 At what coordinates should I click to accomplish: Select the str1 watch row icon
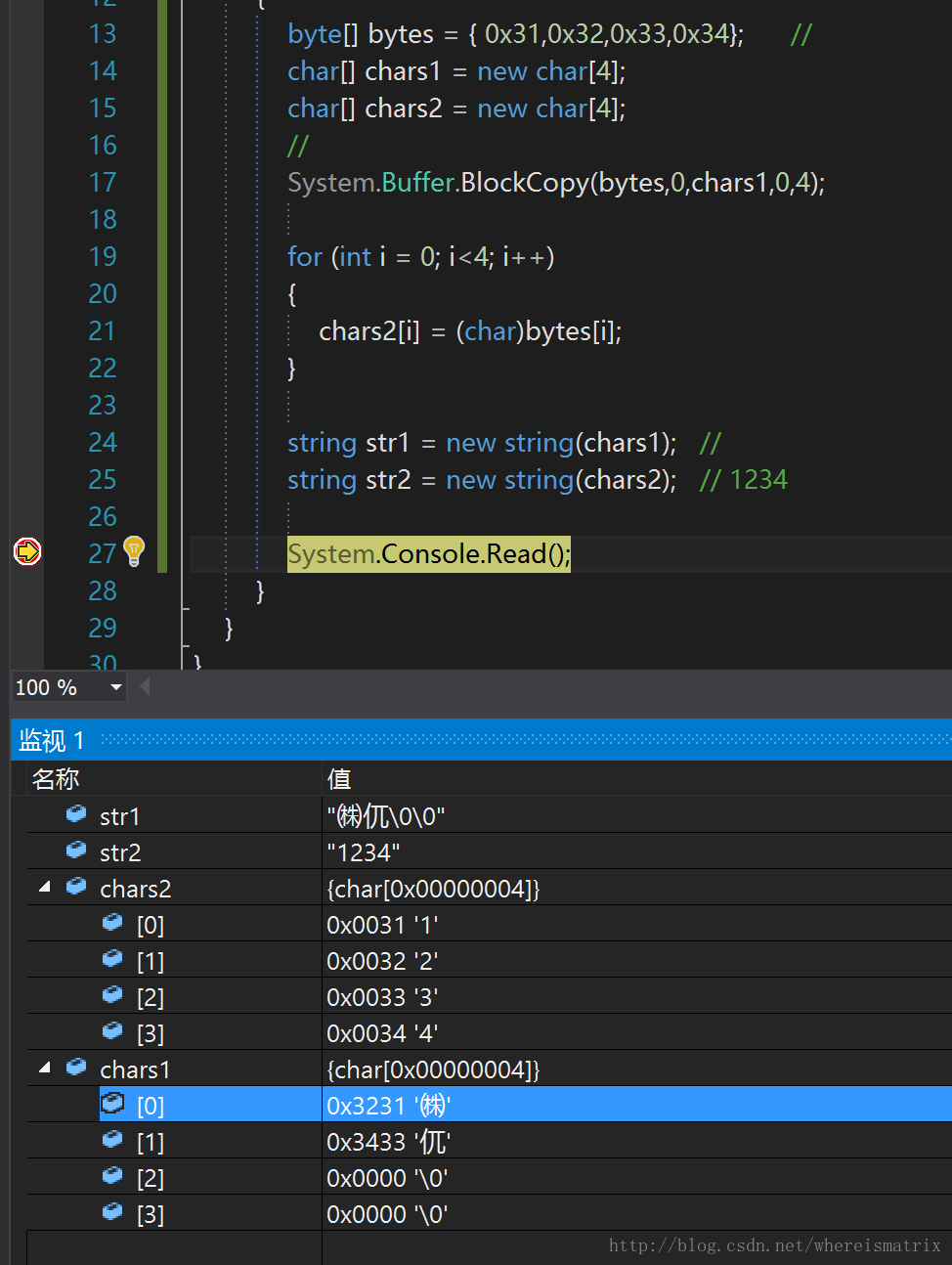click(x=76, y=813)
